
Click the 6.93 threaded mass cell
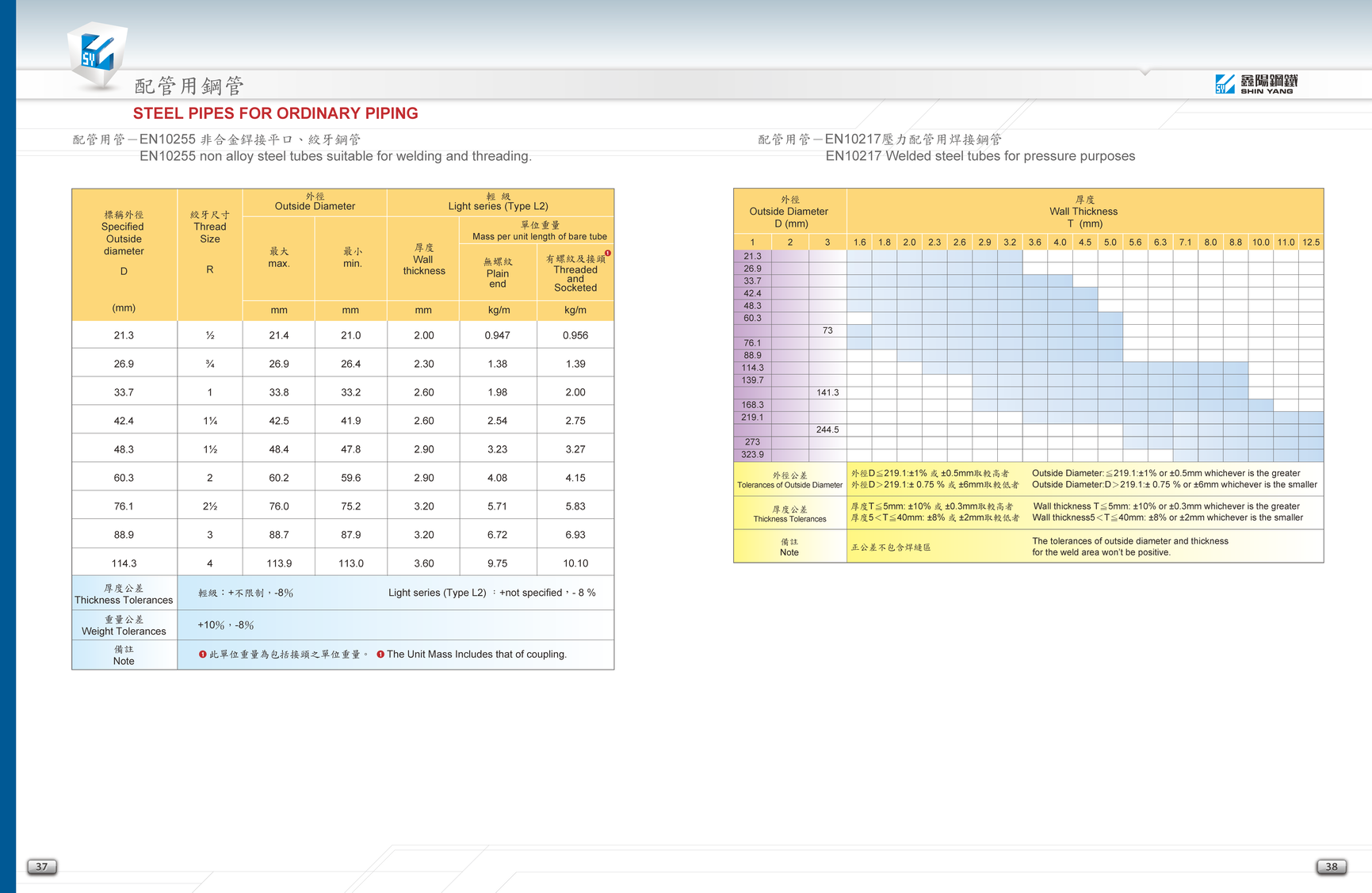click(575, 535)
